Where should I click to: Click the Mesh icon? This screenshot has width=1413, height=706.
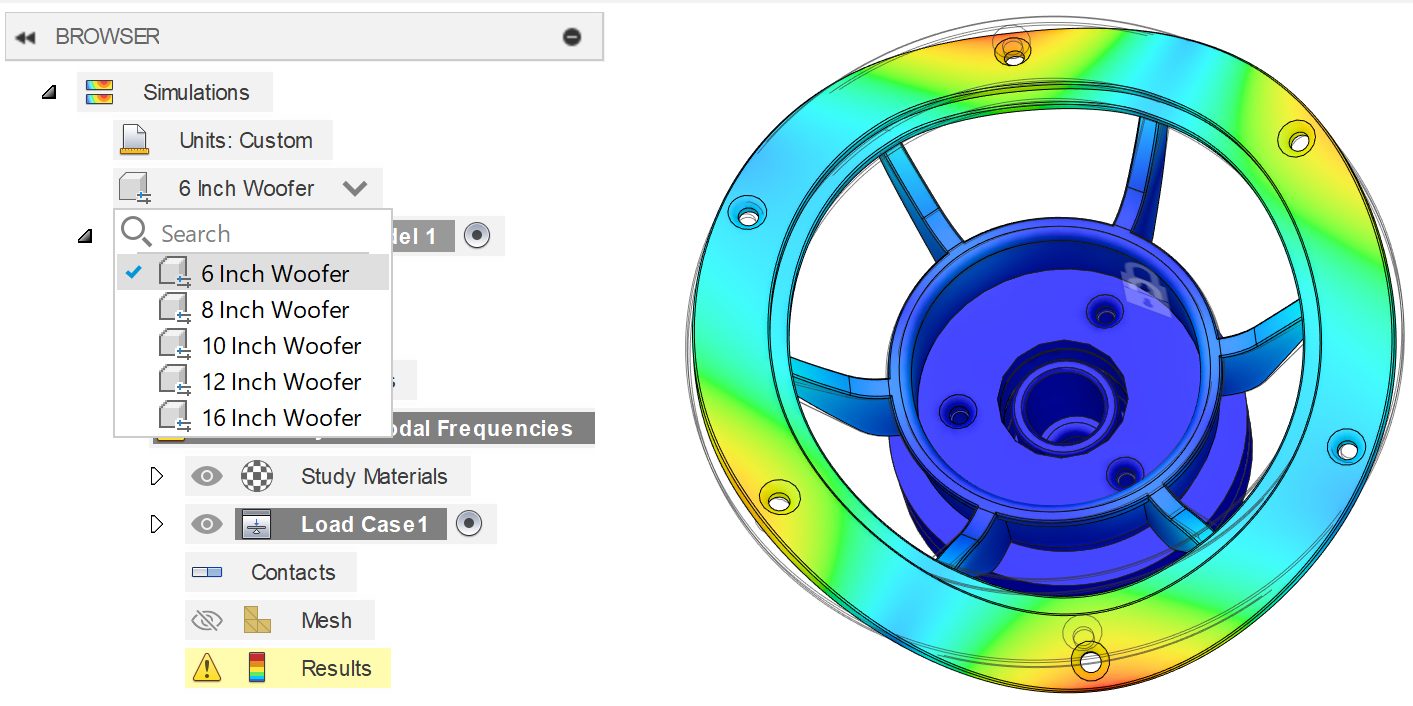click(x=257, y=620)
